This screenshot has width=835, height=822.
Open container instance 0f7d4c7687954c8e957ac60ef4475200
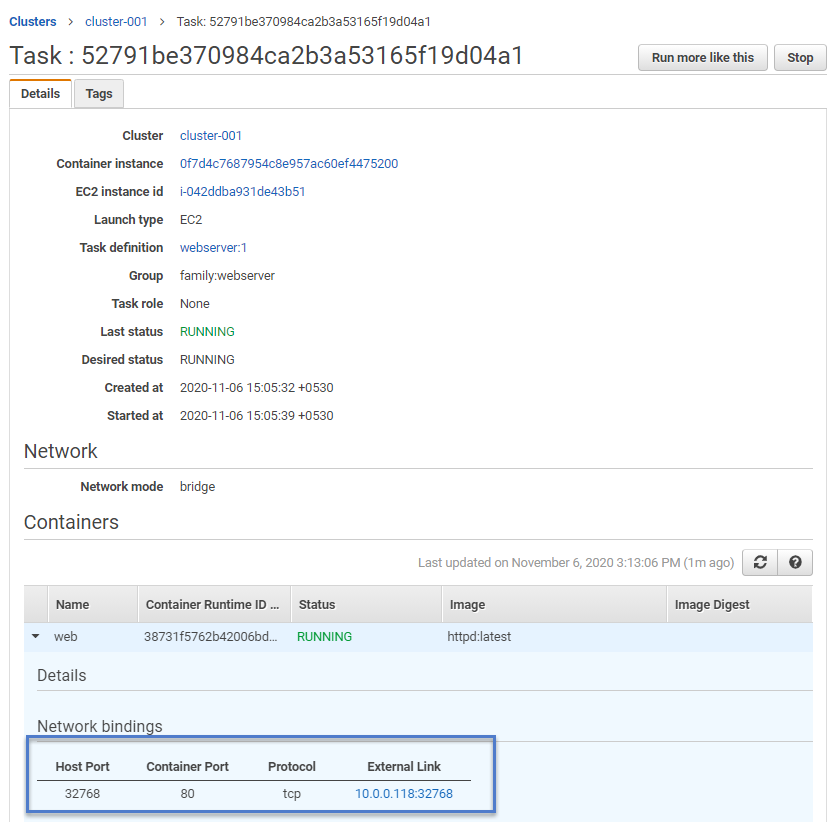tap(289, 163)
